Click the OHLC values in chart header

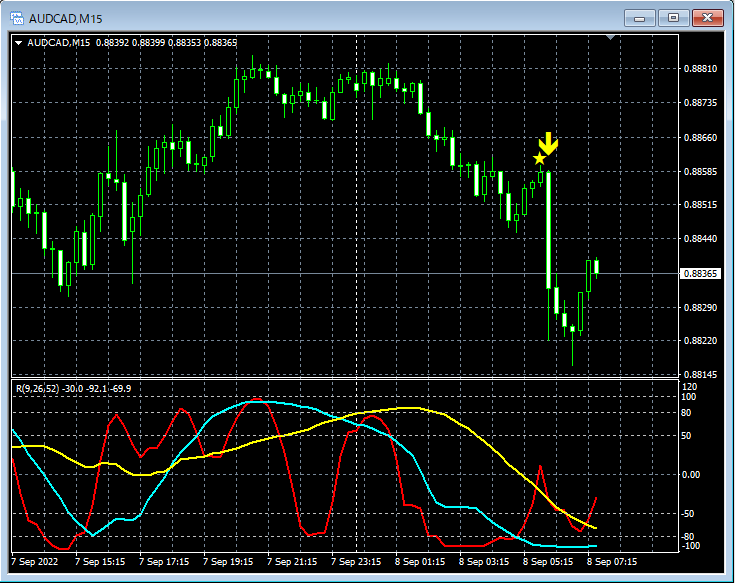click(x=167, y=43)
